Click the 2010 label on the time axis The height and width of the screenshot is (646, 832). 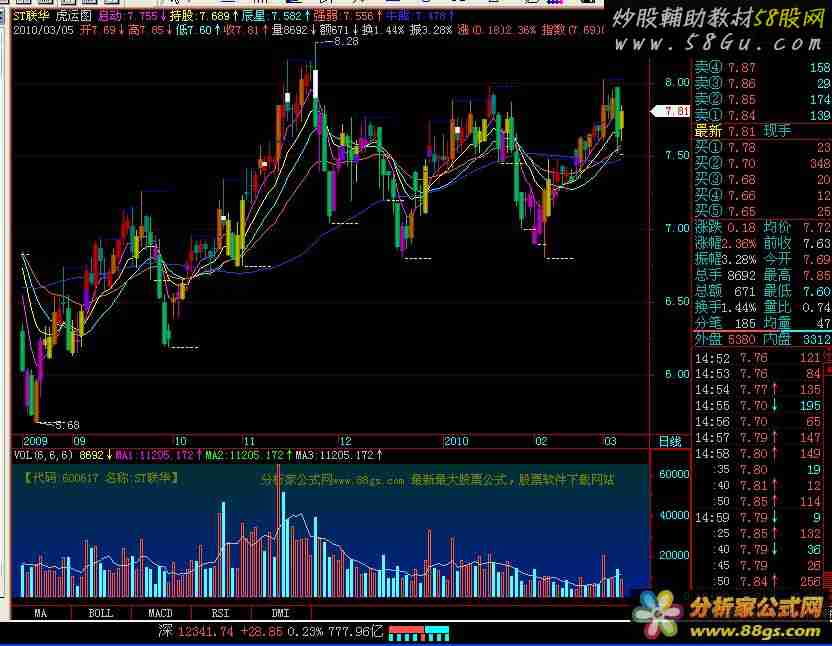pos(456,441)
